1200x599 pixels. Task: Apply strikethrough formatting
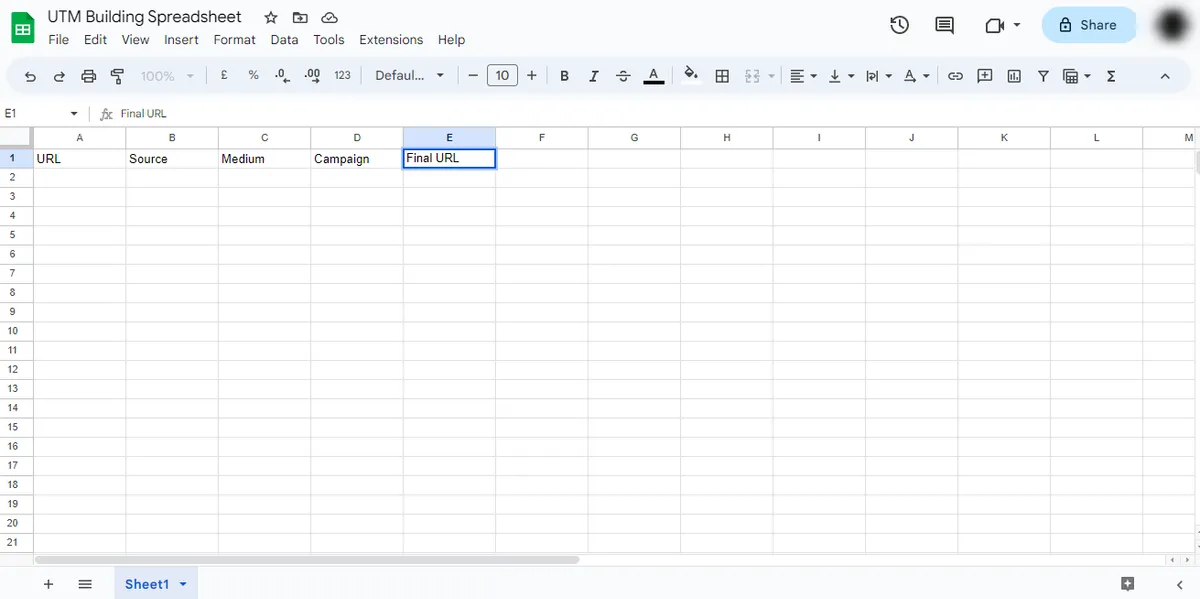click(x=623, y=75)
